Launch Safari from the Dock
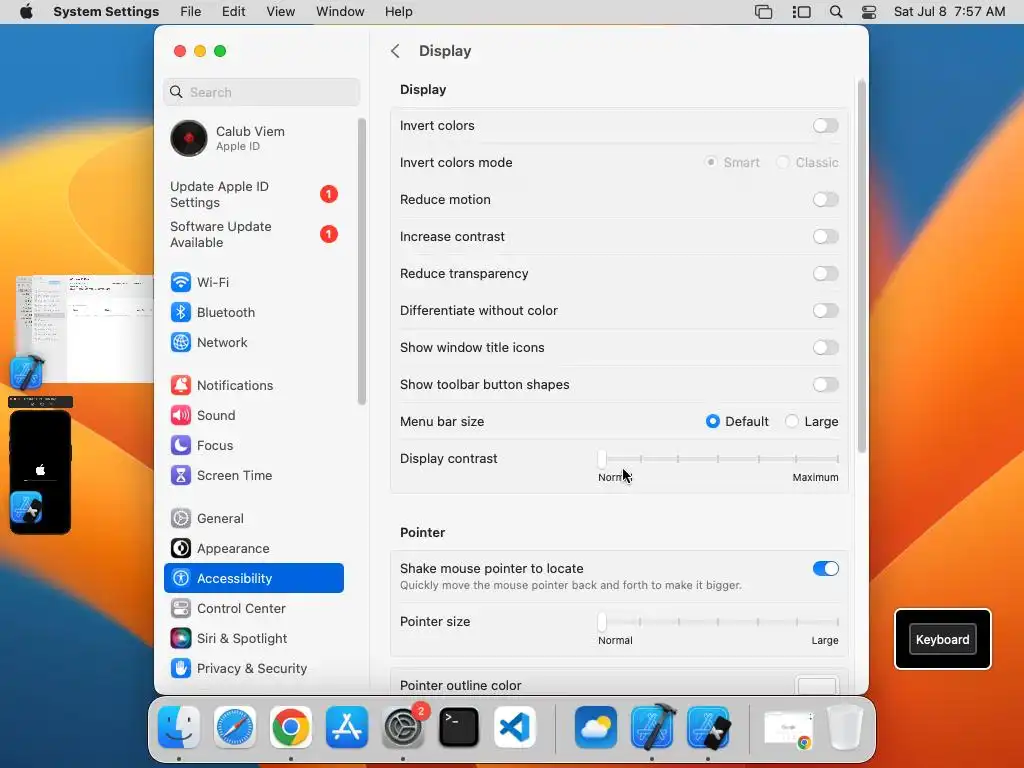This screenshot has height=768, width=1024. [234, 727]
